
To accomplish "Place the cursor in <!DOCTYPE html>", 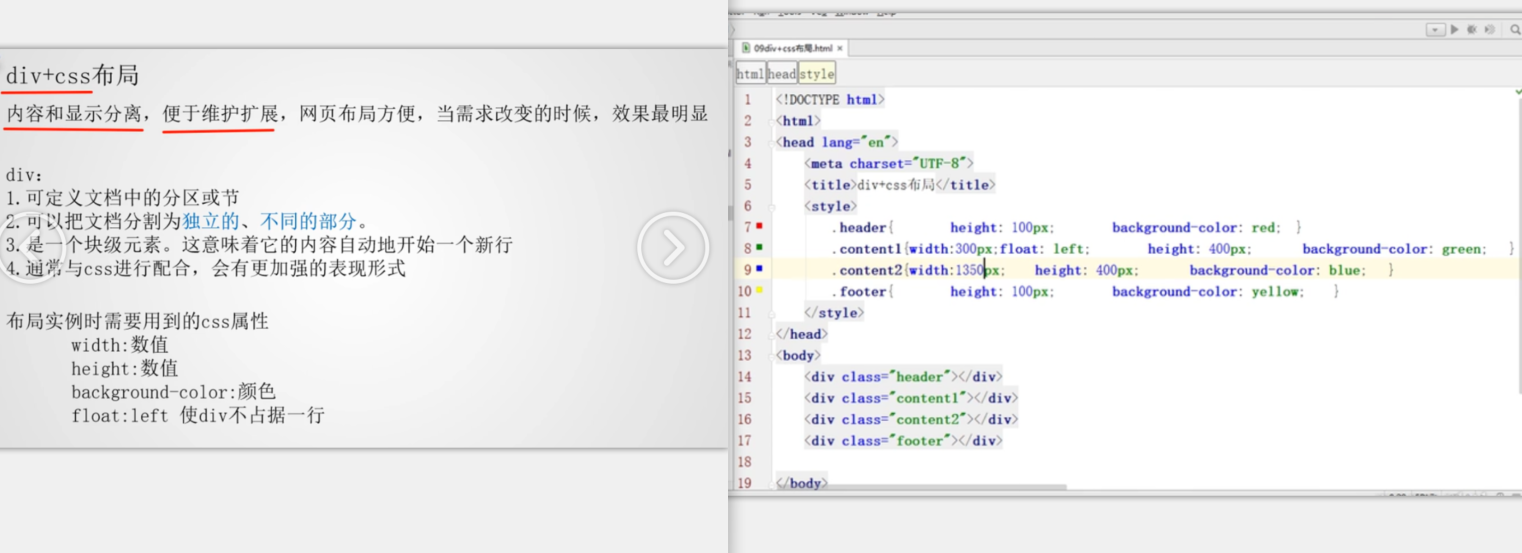I will (831, 100).
